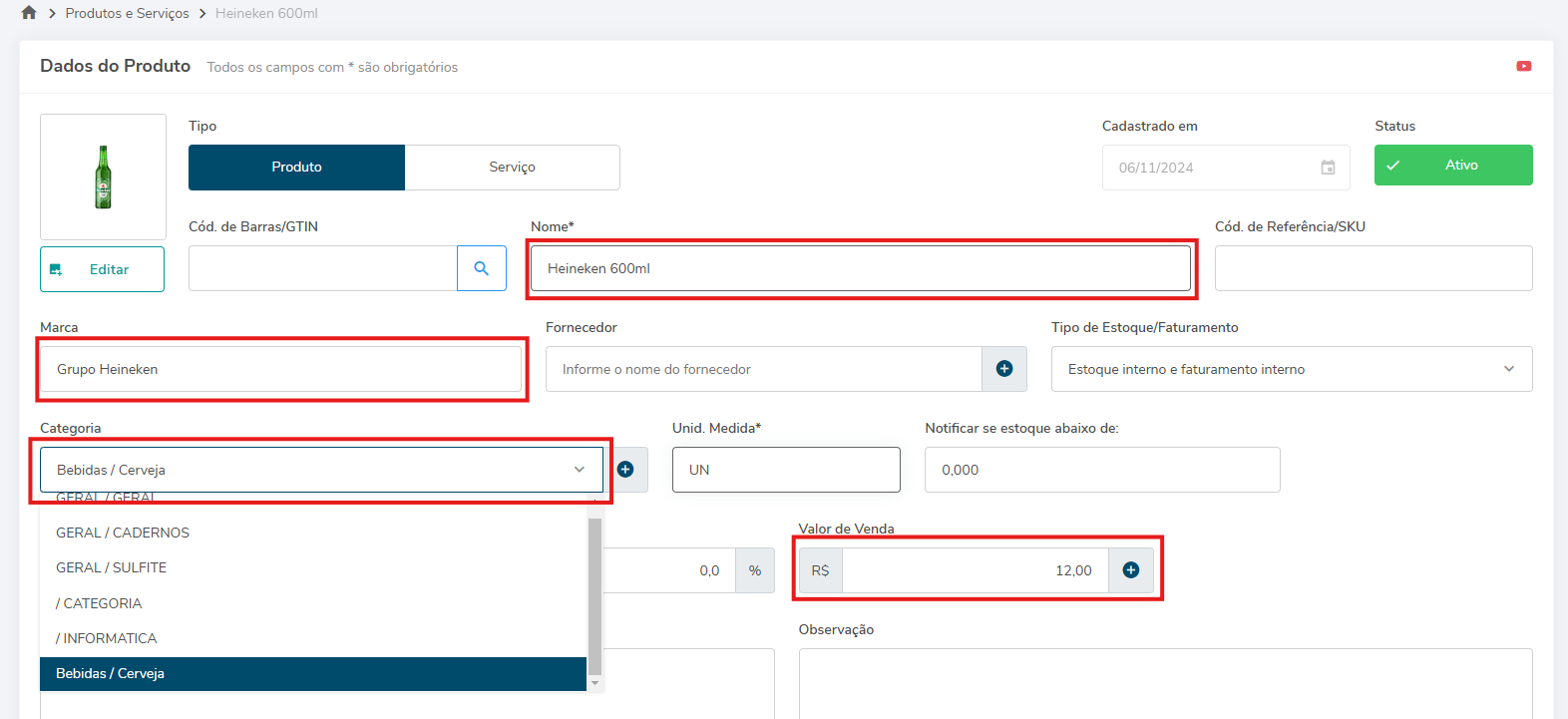Screen dimensions: 1568x719
Task: Choose GERAL / SULFITE category option
Action: (x=313, y=567)
